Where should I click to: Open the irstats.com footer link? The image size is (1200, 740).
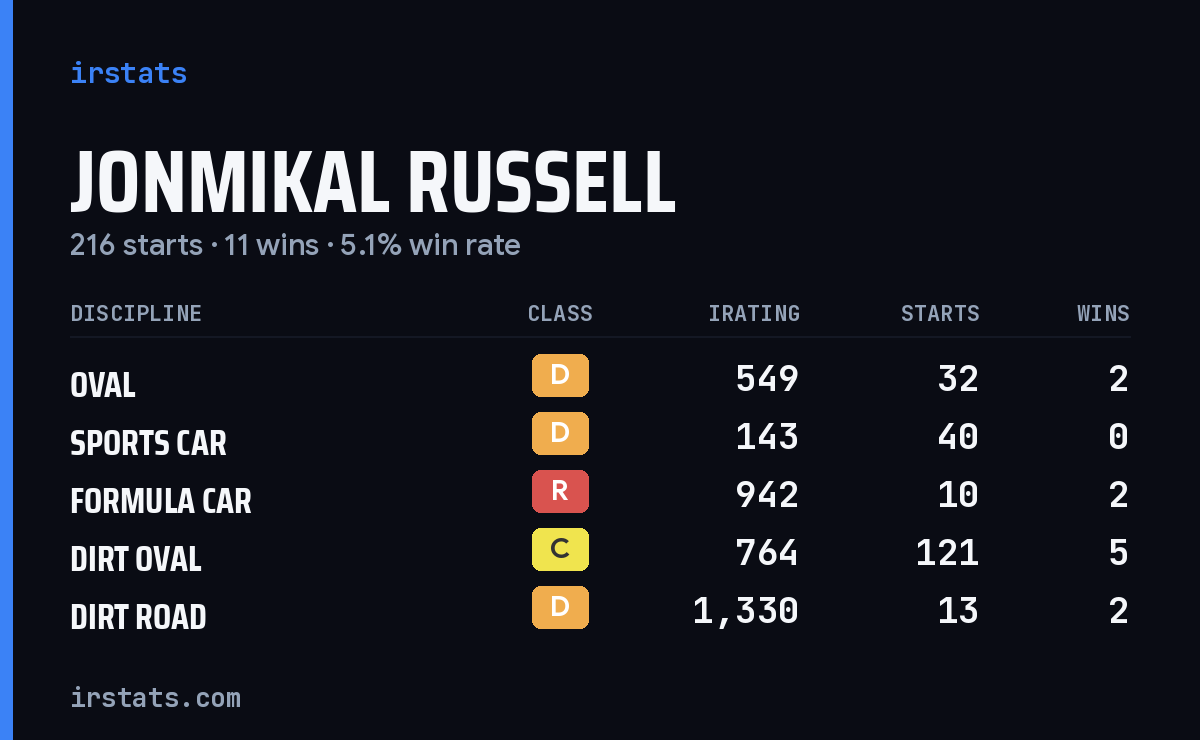click(156, 697)
